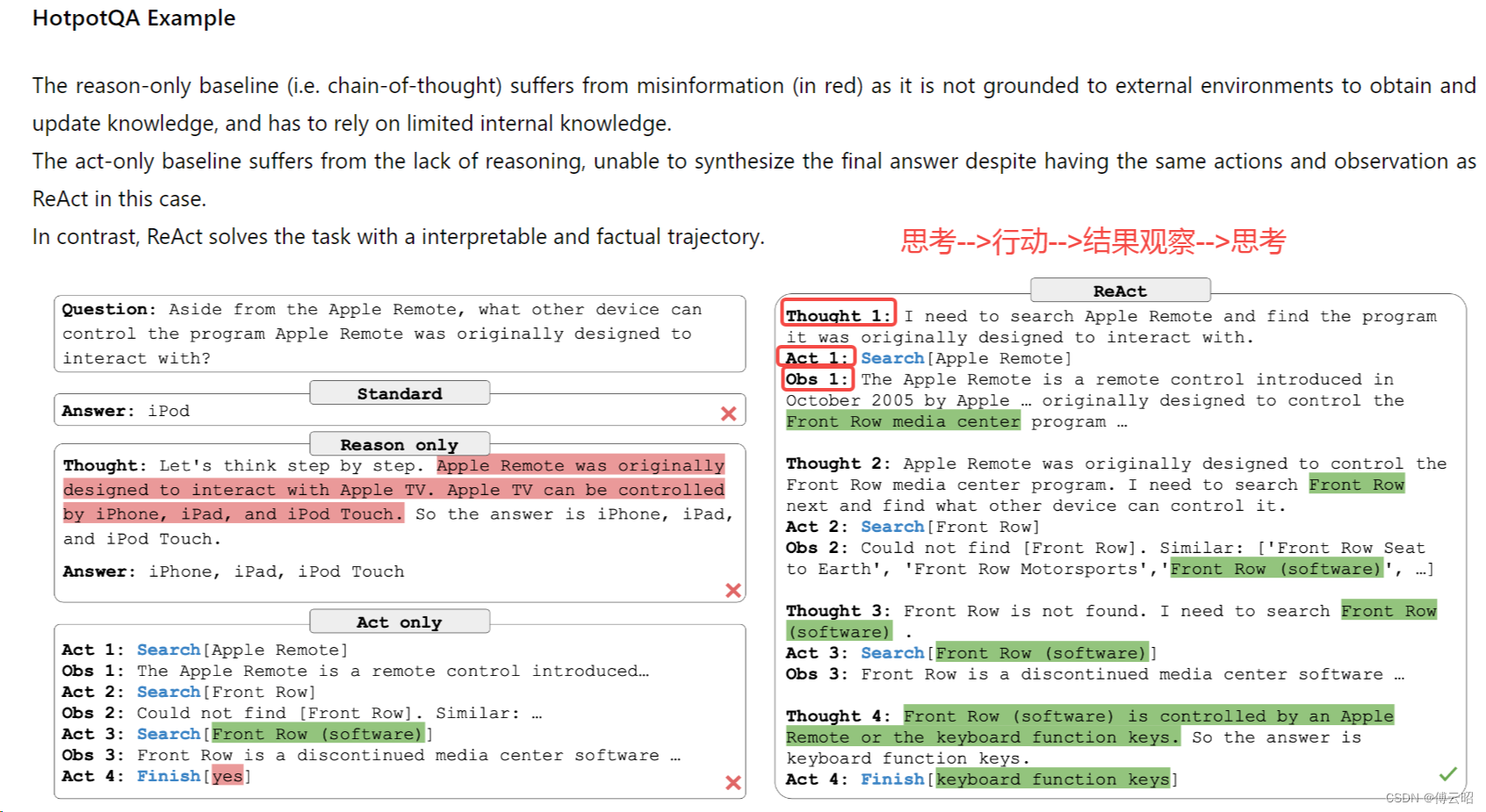Click the line starting "The reason-only baseline"
This screenshot has width=1486, height=812.
click(754, 86)
